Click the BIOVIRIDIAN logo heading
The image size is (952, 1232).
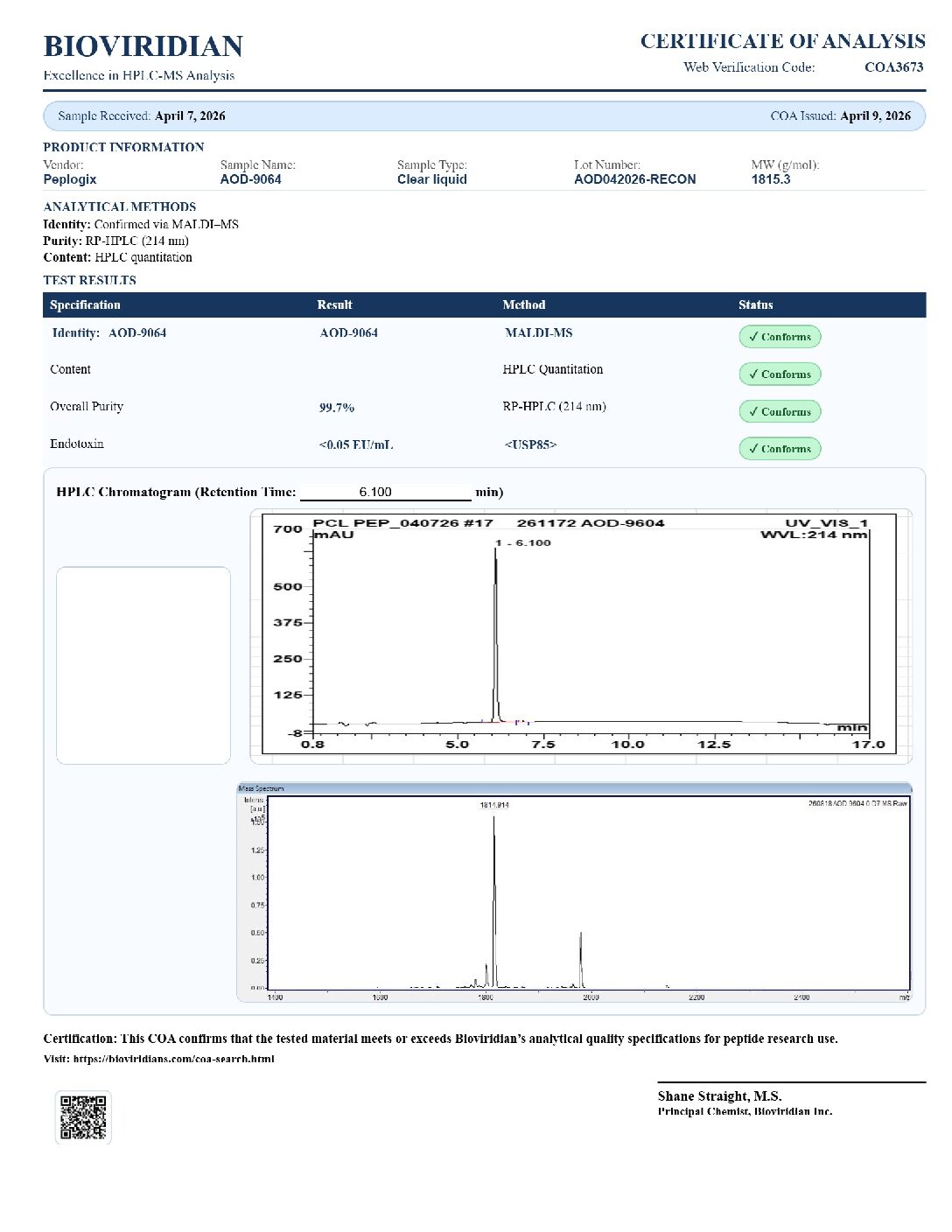(x=143, y=46)
